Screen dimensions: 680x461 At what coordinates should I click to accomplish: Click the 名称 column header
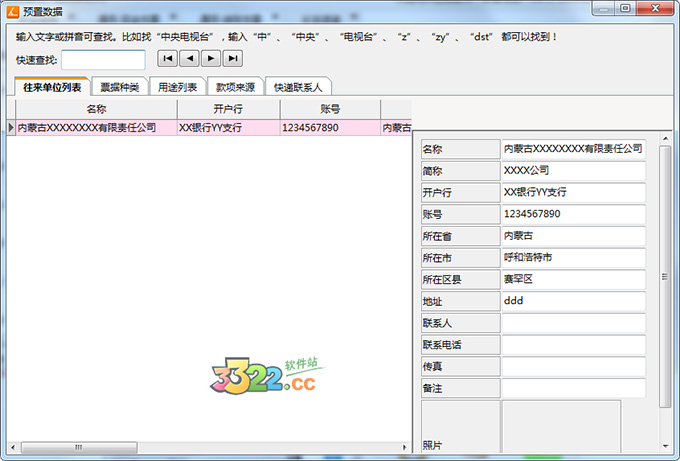(x=96, y=109)
